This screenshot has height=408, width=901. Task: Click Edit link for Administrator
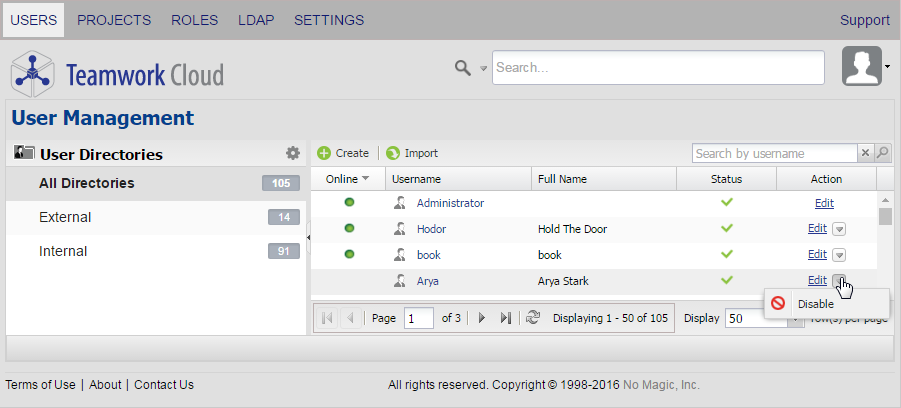[825, 203]
